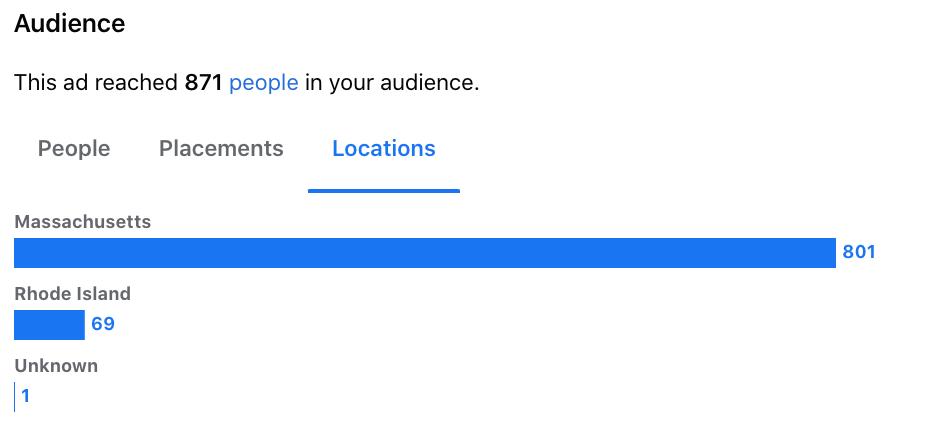Click the Massachusetts location label
Screen dimensions: 930x434
pos(82,222)
